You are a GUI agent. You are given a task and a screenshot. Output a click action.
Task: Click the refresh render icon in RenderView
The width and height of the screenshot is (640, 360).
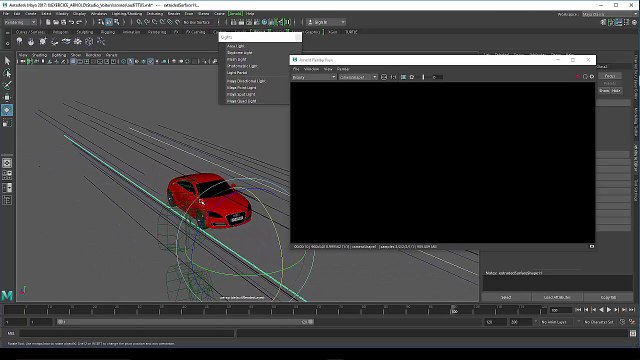(x=585, y=77)
